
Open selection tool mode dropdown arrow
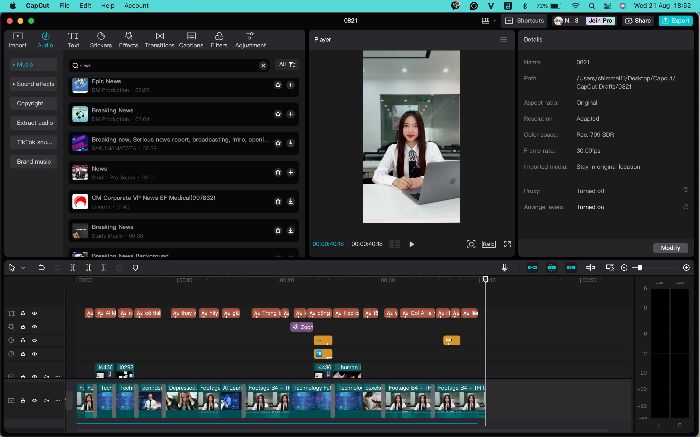(23, 268)
